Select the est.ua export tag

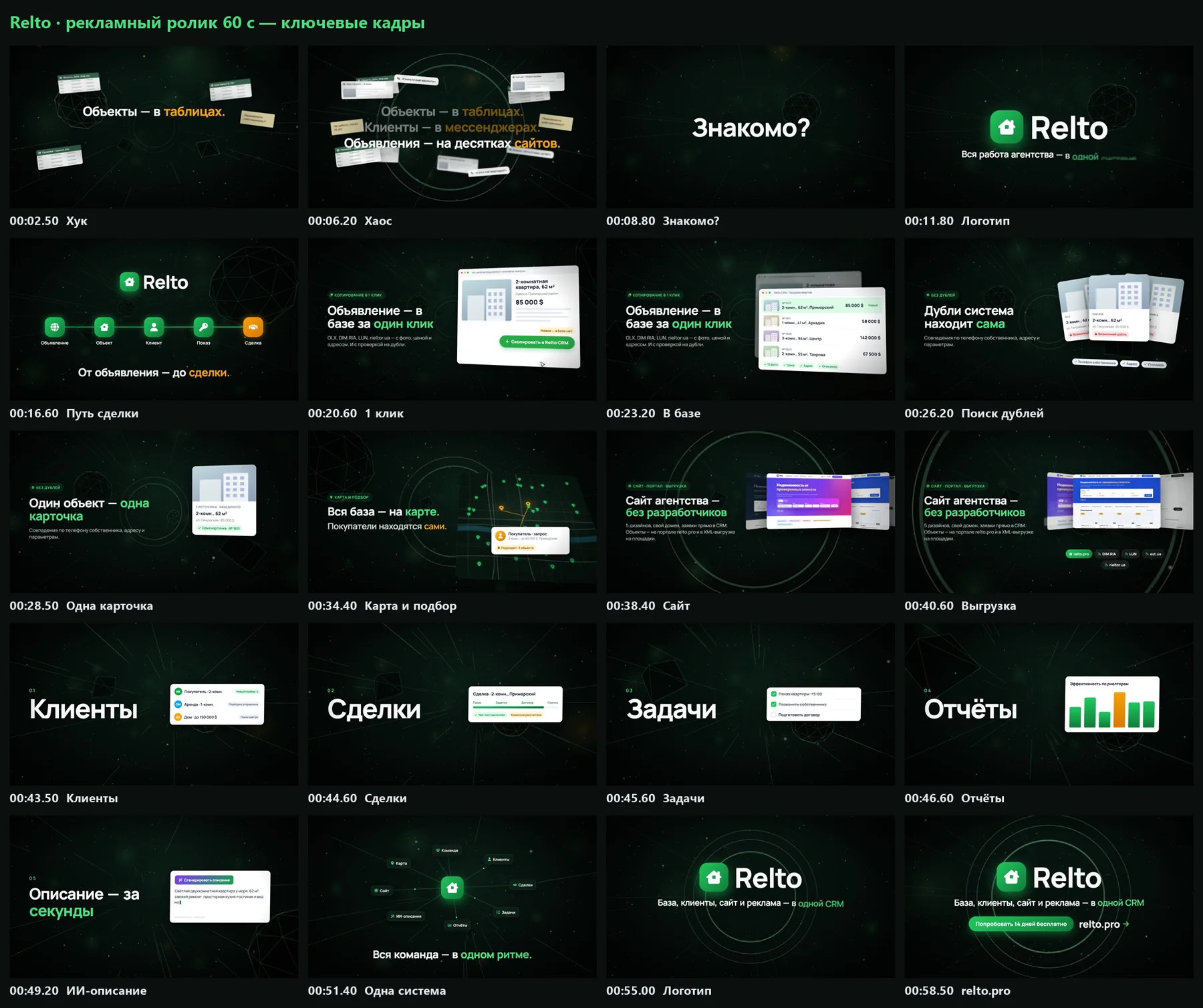tap(1154, 554)
